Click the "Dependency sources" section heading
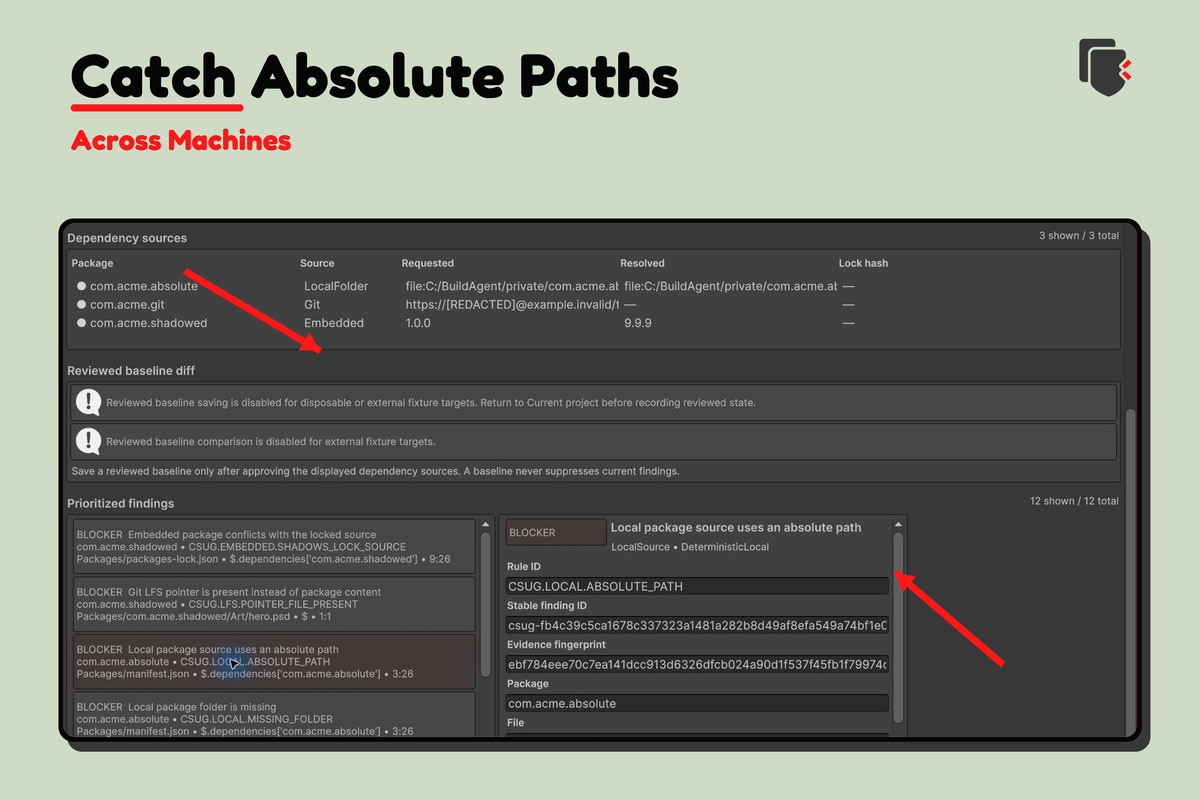The image size is (1200, 800). pyautogui.click(x=127, y=238)
